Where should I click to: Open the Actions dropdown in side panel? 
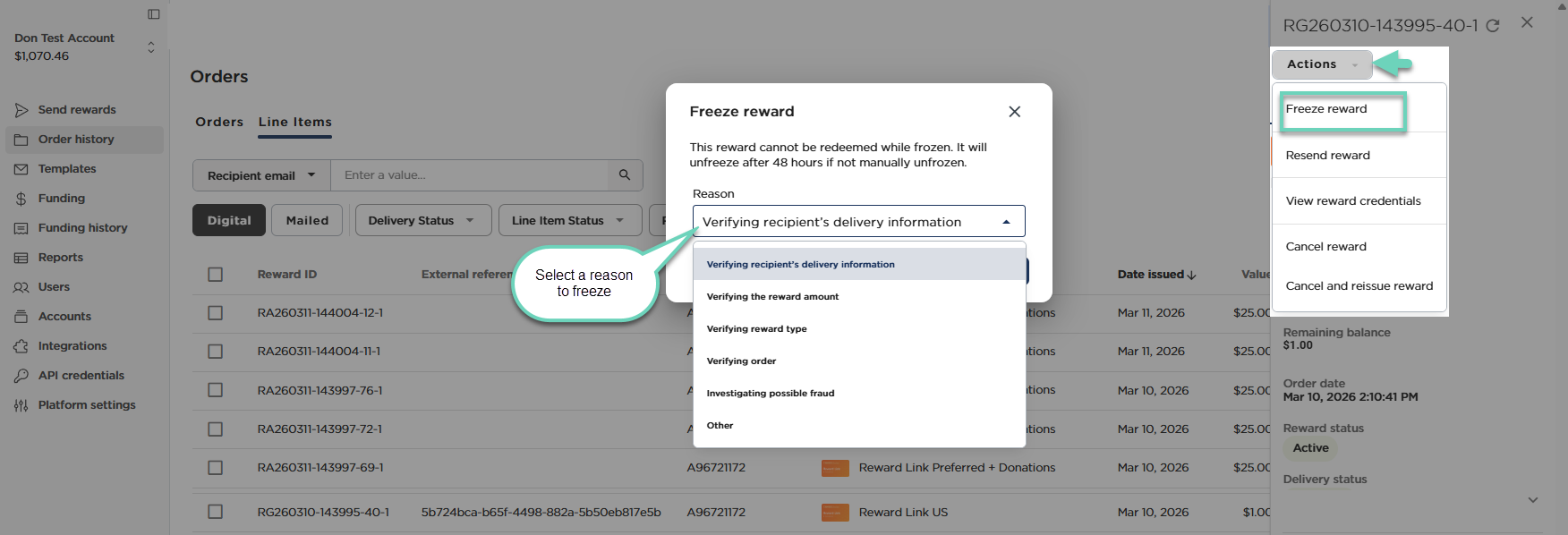(1321, 64)
